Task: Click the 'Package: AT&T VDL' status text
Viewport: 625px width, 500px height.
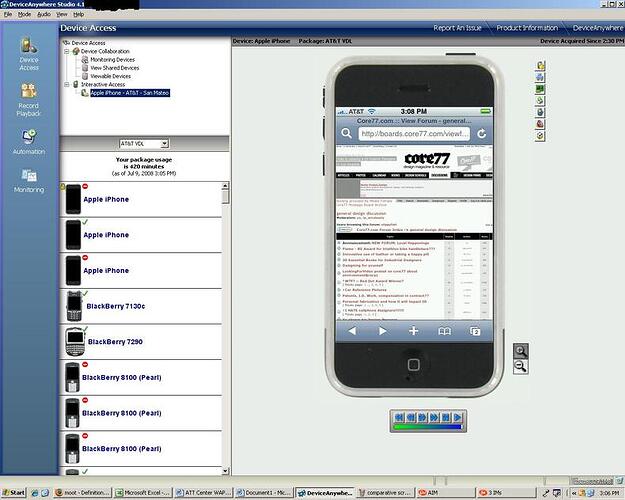Action: pos(325,41)
